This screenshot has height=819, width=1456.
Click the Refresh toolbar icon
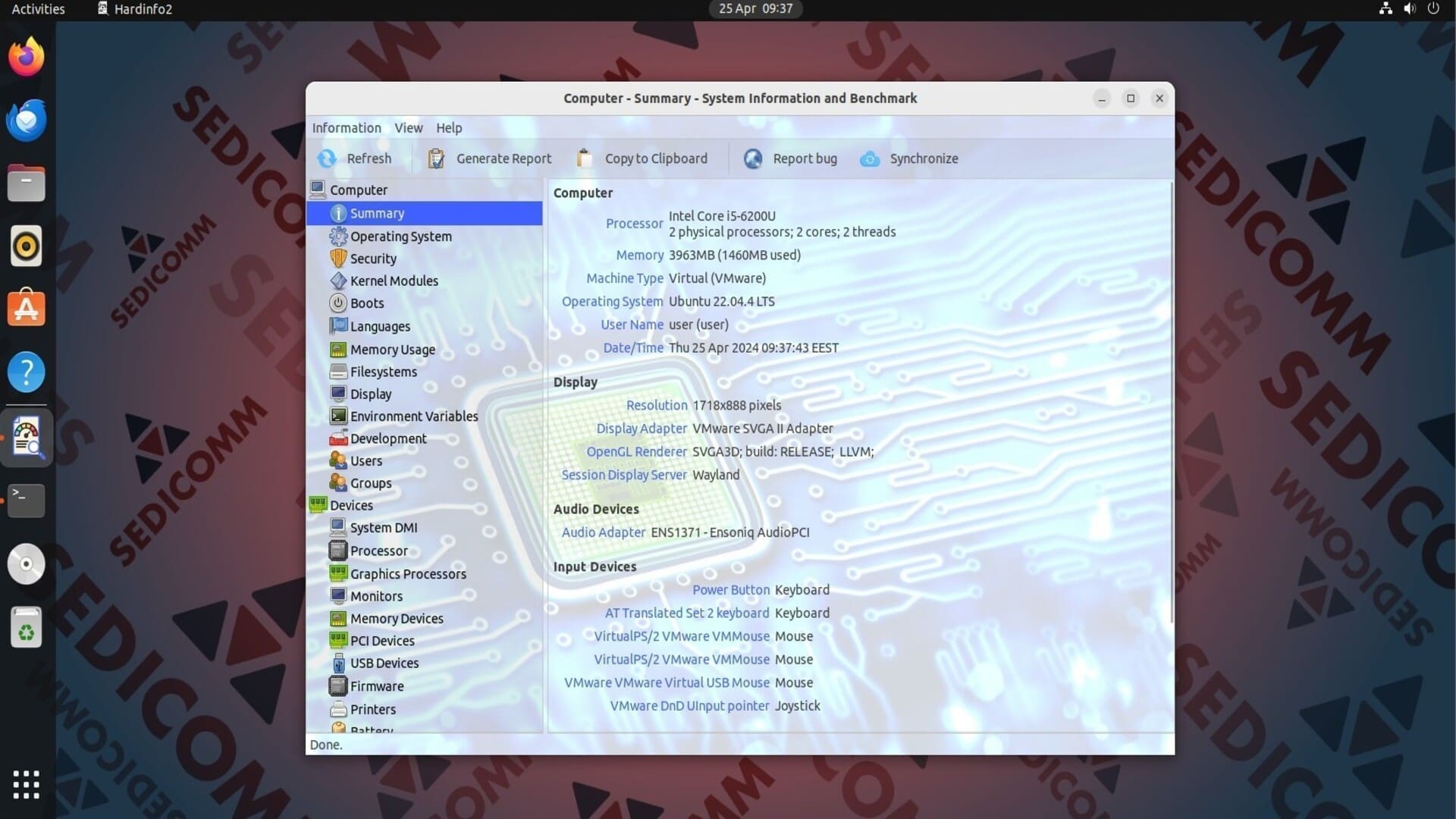point(327,158)
